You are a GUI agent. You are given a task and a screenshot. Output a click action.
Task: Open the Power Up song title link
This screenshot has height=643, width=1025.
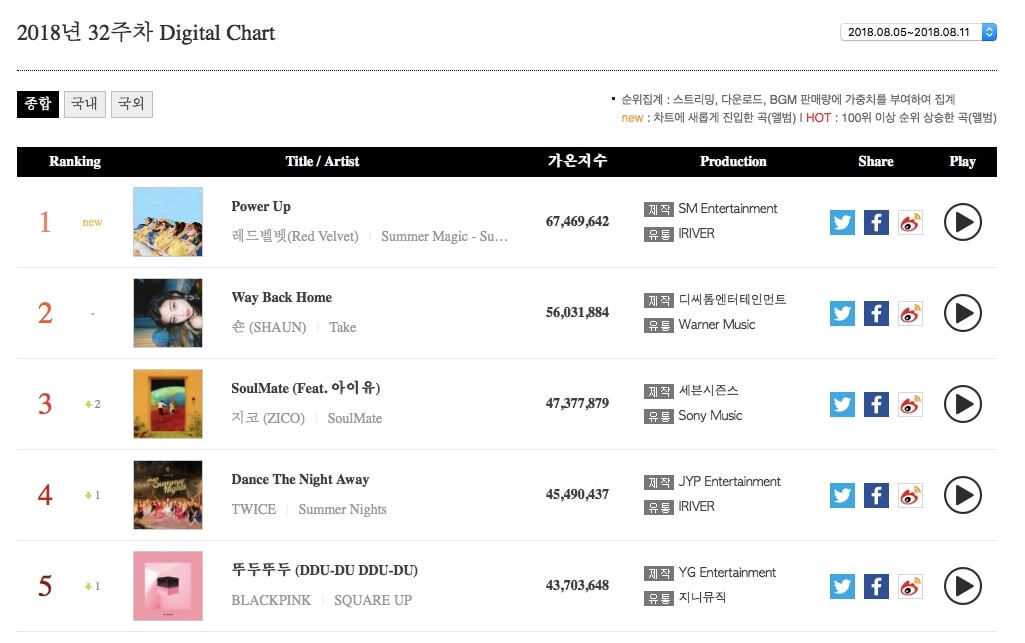click(261, 206)
